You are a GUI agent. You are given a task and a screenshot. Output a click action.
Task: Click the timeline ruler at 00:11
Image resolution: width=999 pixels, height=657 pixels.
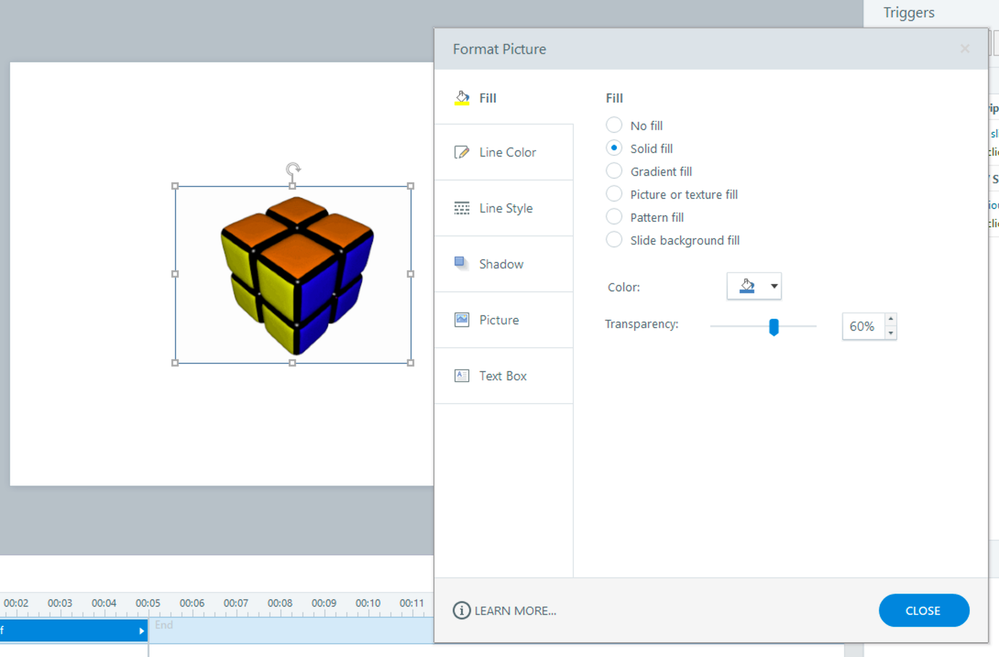pos(412,603)
